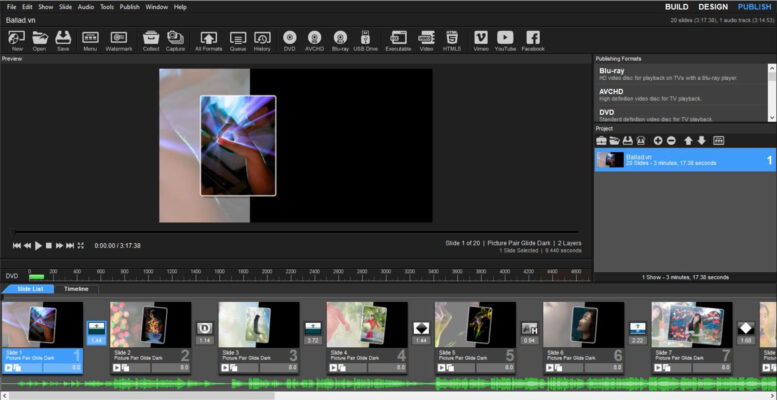
Task: Click the new project briefcase icon
Action: [601, 141]
